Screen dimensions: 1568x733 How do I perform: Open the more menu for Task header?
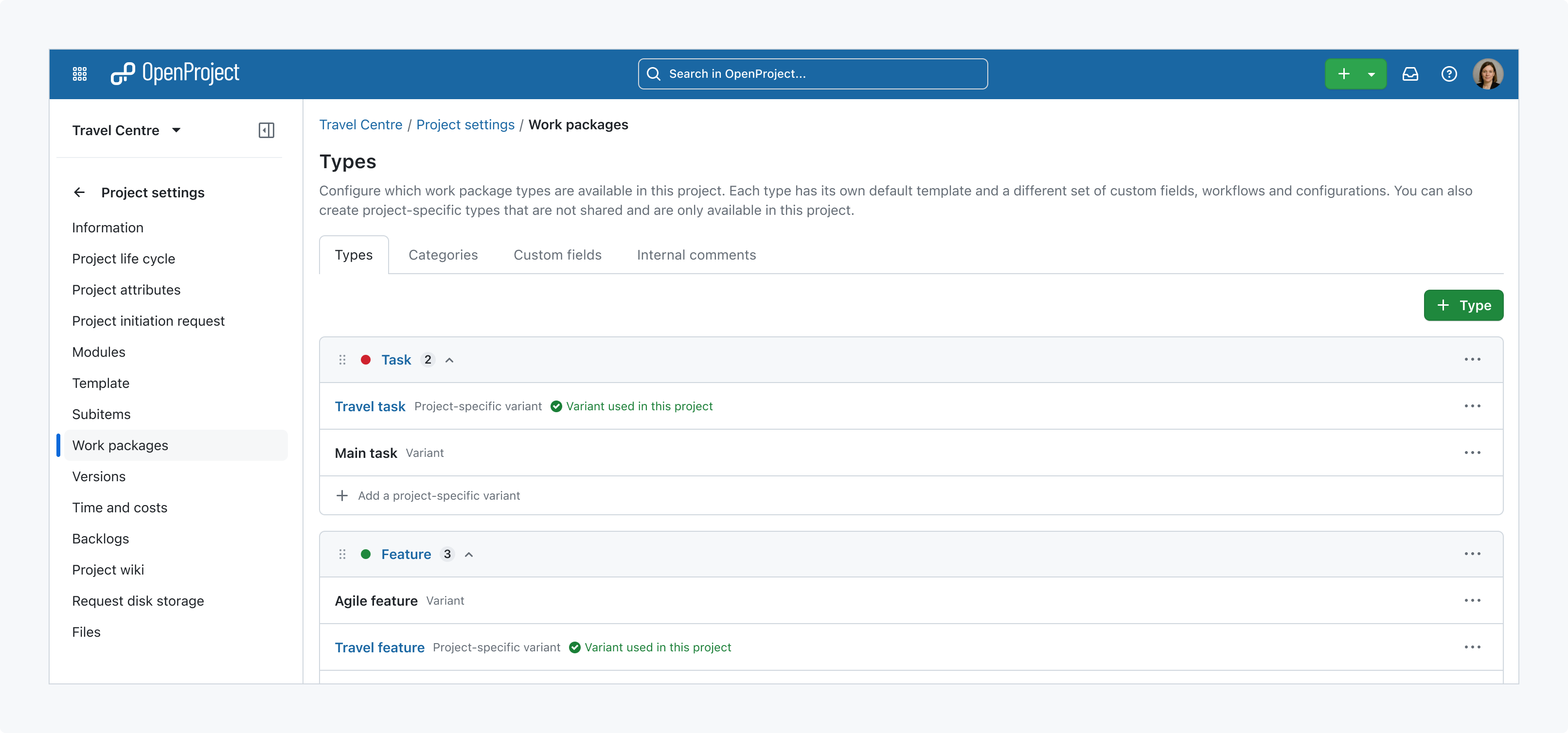(x=1473, y=360)
